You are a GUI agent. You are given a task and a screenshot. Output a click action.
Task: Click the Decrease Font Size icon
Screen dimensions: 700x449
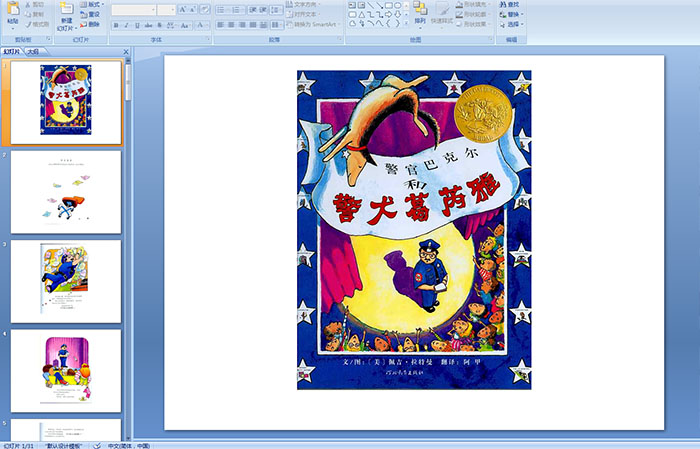pos(192,9)
